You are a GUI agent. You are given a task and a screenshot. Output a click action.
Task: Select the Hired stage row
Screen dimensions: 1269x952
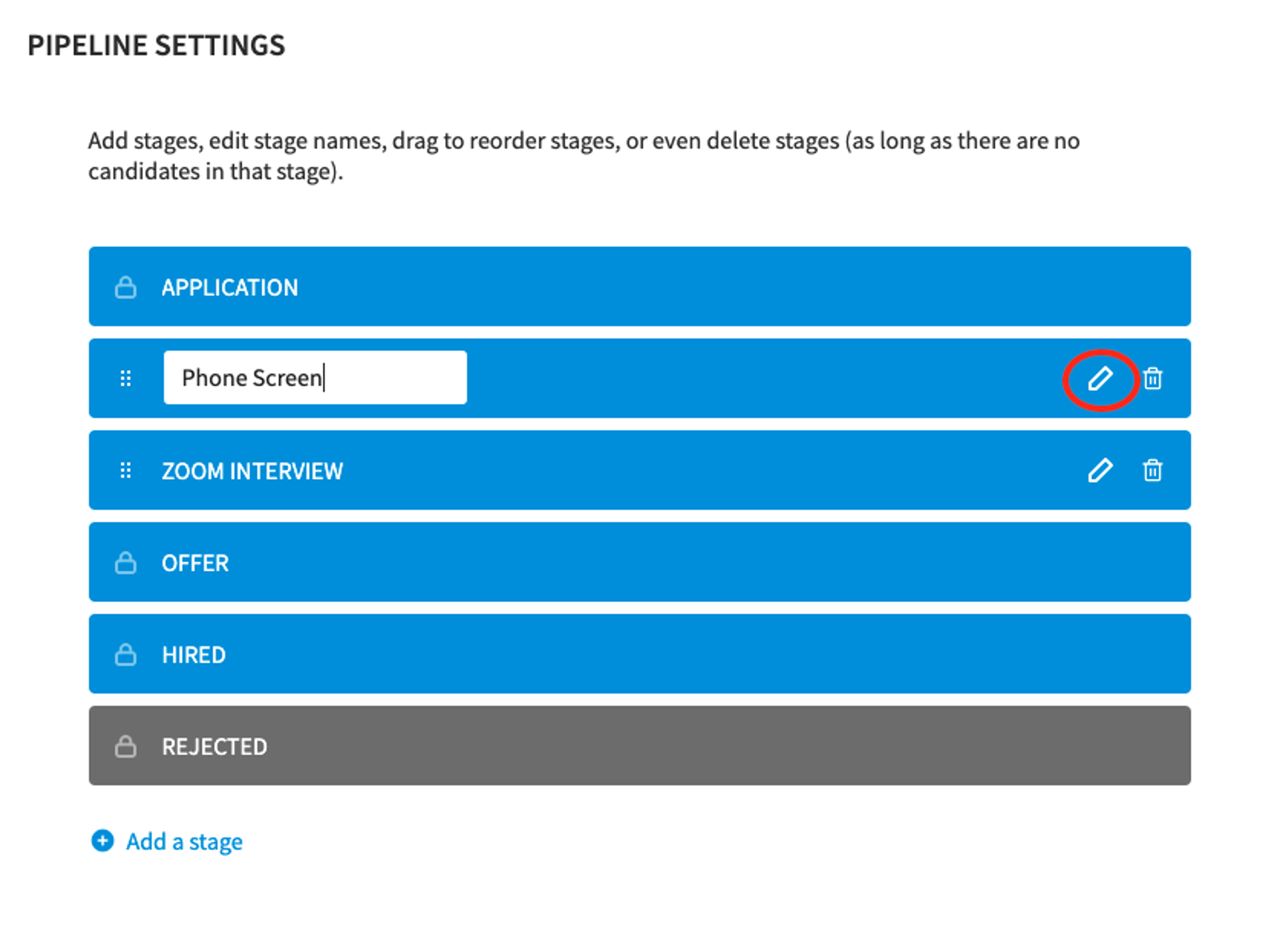[640, 654]
